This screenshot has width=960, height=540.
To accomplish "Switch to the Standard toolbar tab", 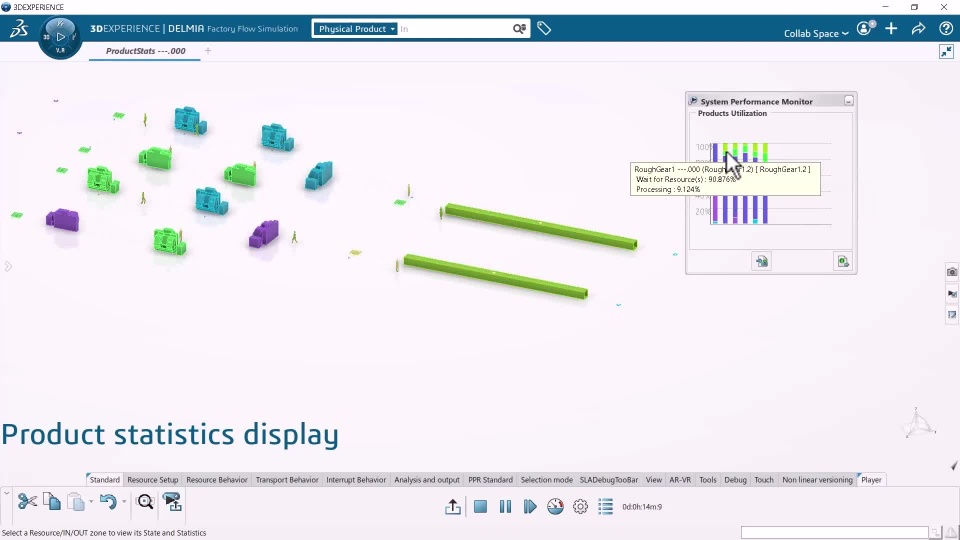I will coord(104,480).
